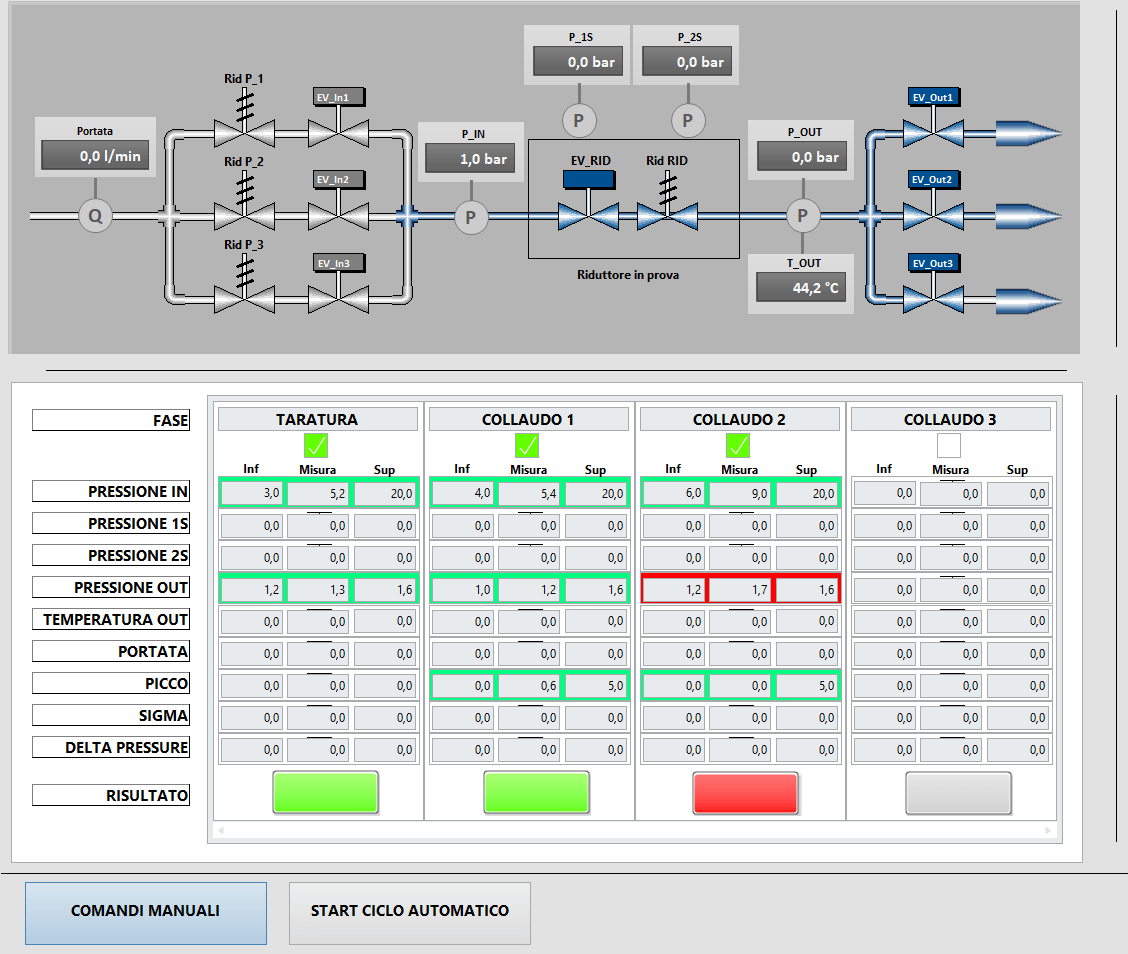The width and height of the screenshot is (1128, 954).
Task: Select COLLAUDO 1 column header
Action: point(528,419)
